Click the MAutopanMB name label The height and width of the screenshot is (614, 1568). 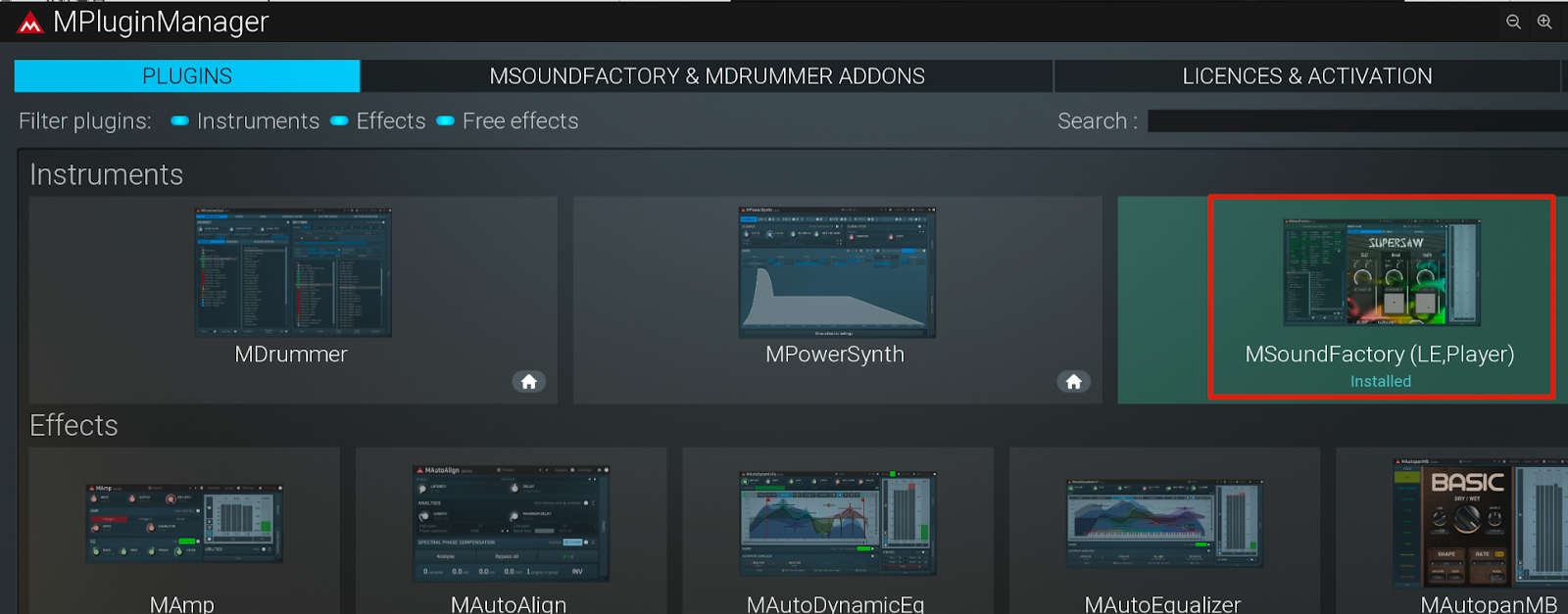click(1490, 604)
